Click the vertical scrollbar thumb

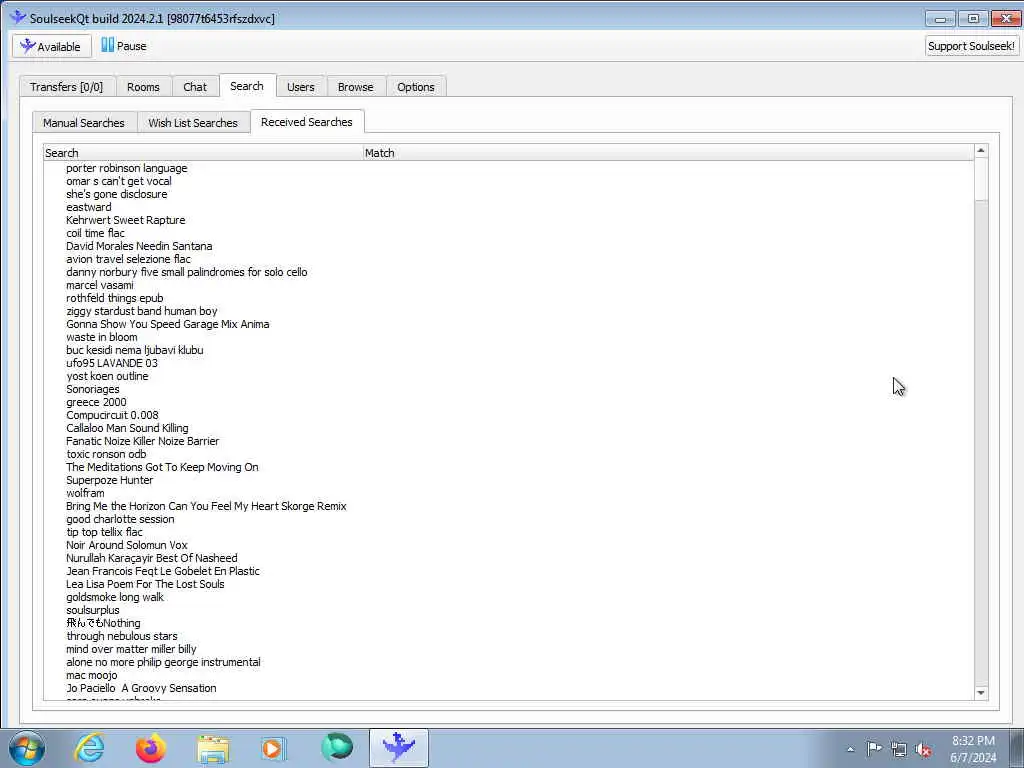[x=980, y=179]
